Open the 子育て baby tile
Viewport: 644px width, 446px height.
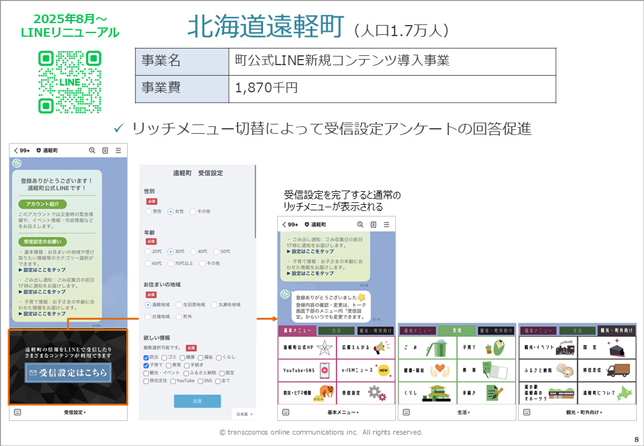pos(486,347)
